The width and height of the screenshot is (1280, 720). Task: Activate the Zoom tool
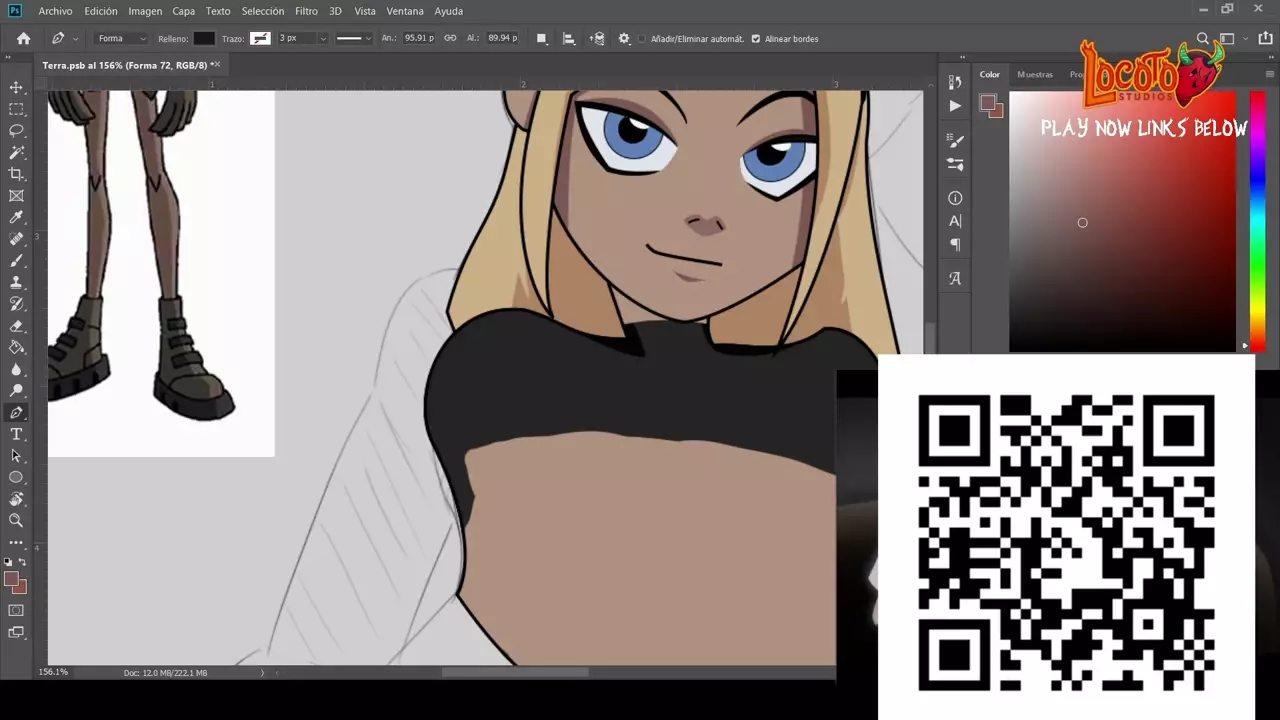16,520
